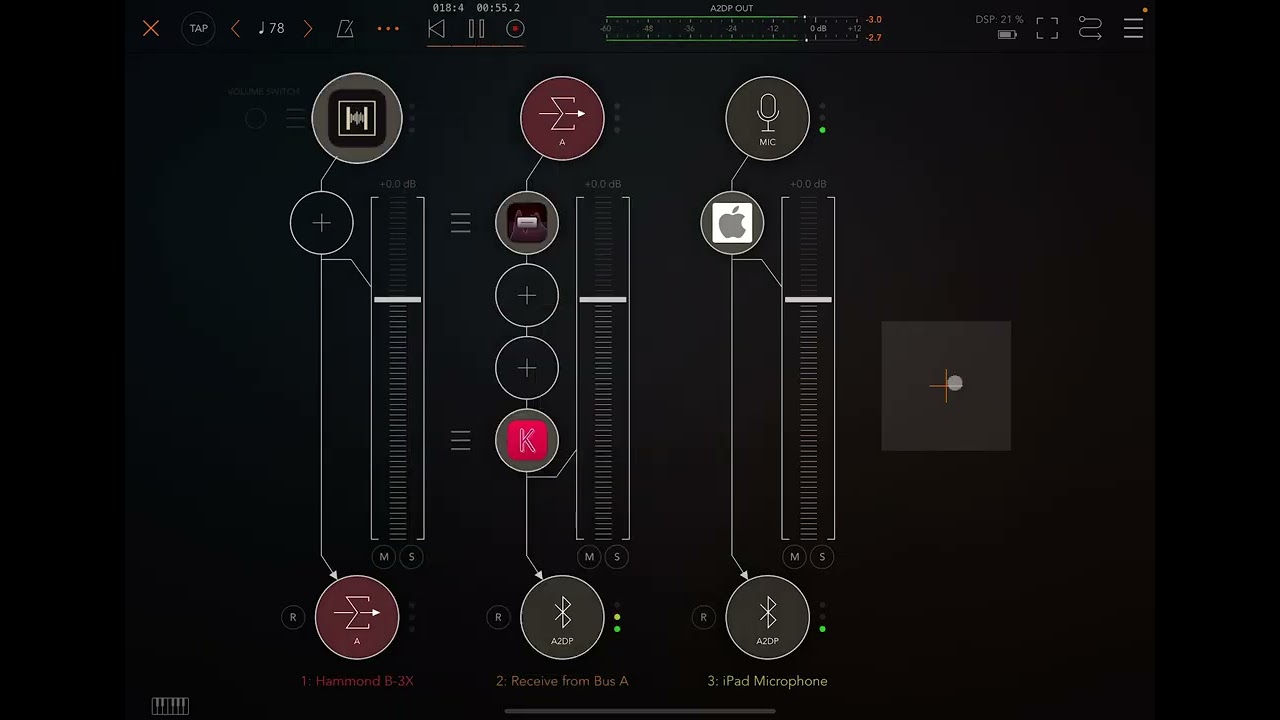Open A2DP output node of iPad Microphone channel
Viewport: 1280px width, 720px height.
pos(767,617)
